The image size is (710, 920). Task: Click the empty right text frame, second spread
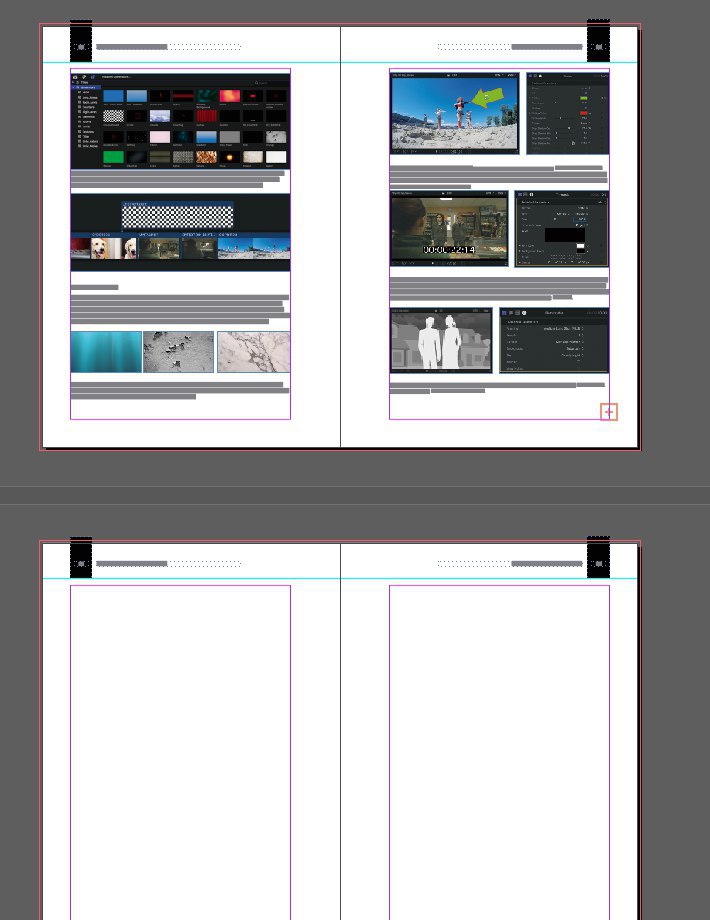coord(499,752)
